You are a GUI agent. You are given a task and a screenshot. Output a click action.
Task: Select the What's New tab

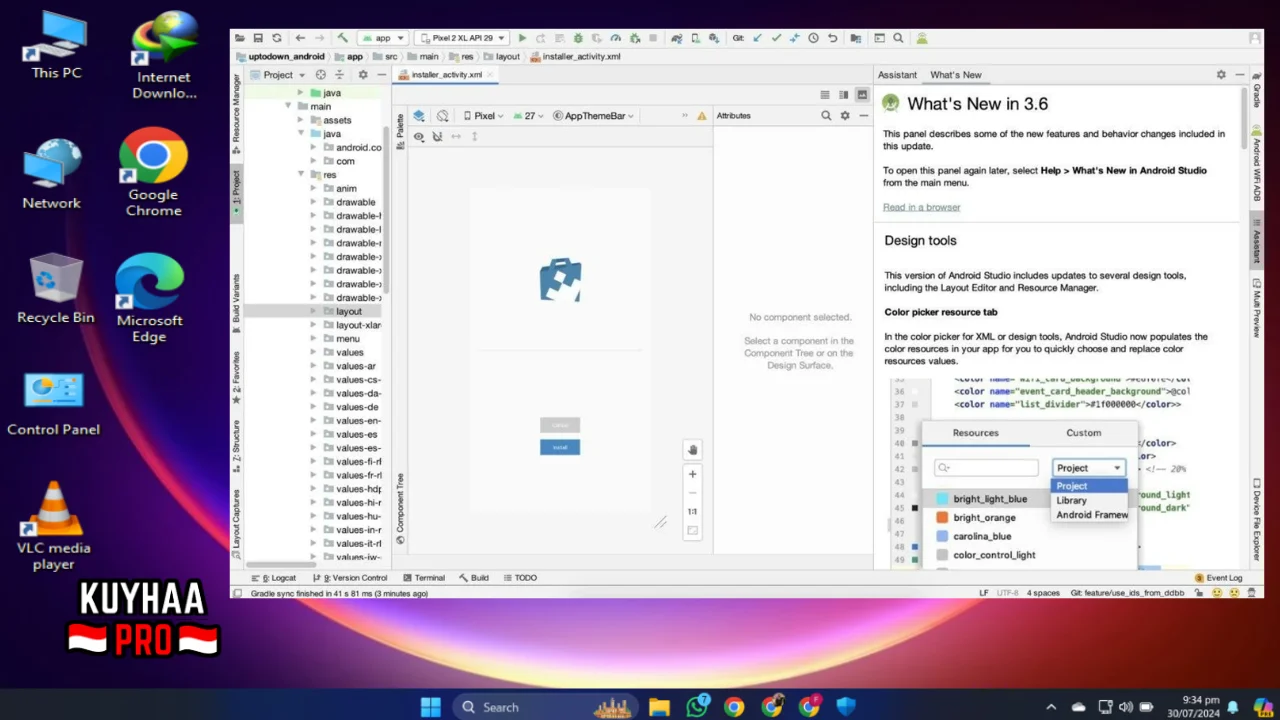955,75
